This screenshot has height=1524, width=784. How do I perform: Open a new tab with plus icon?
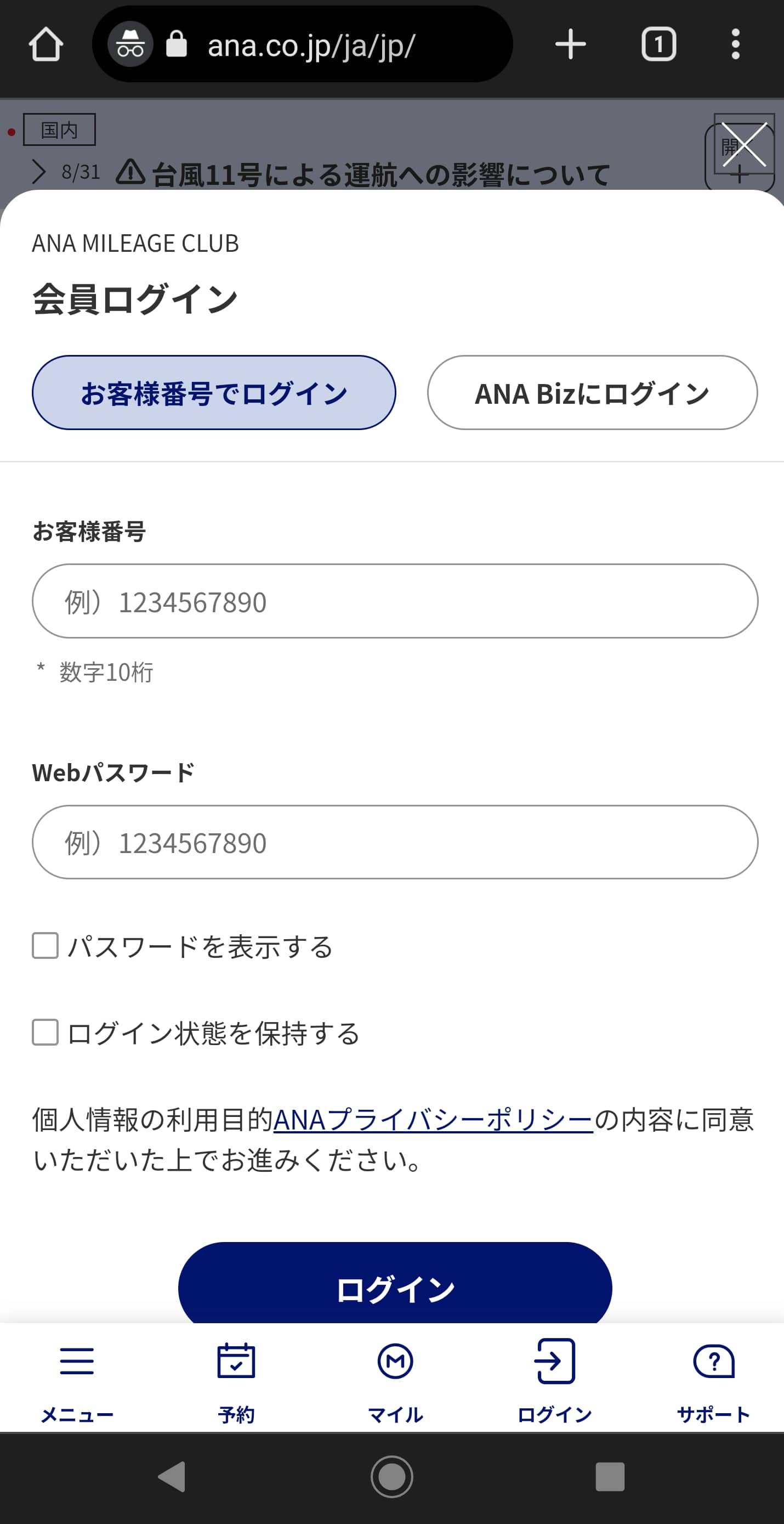tap(570, 44)
